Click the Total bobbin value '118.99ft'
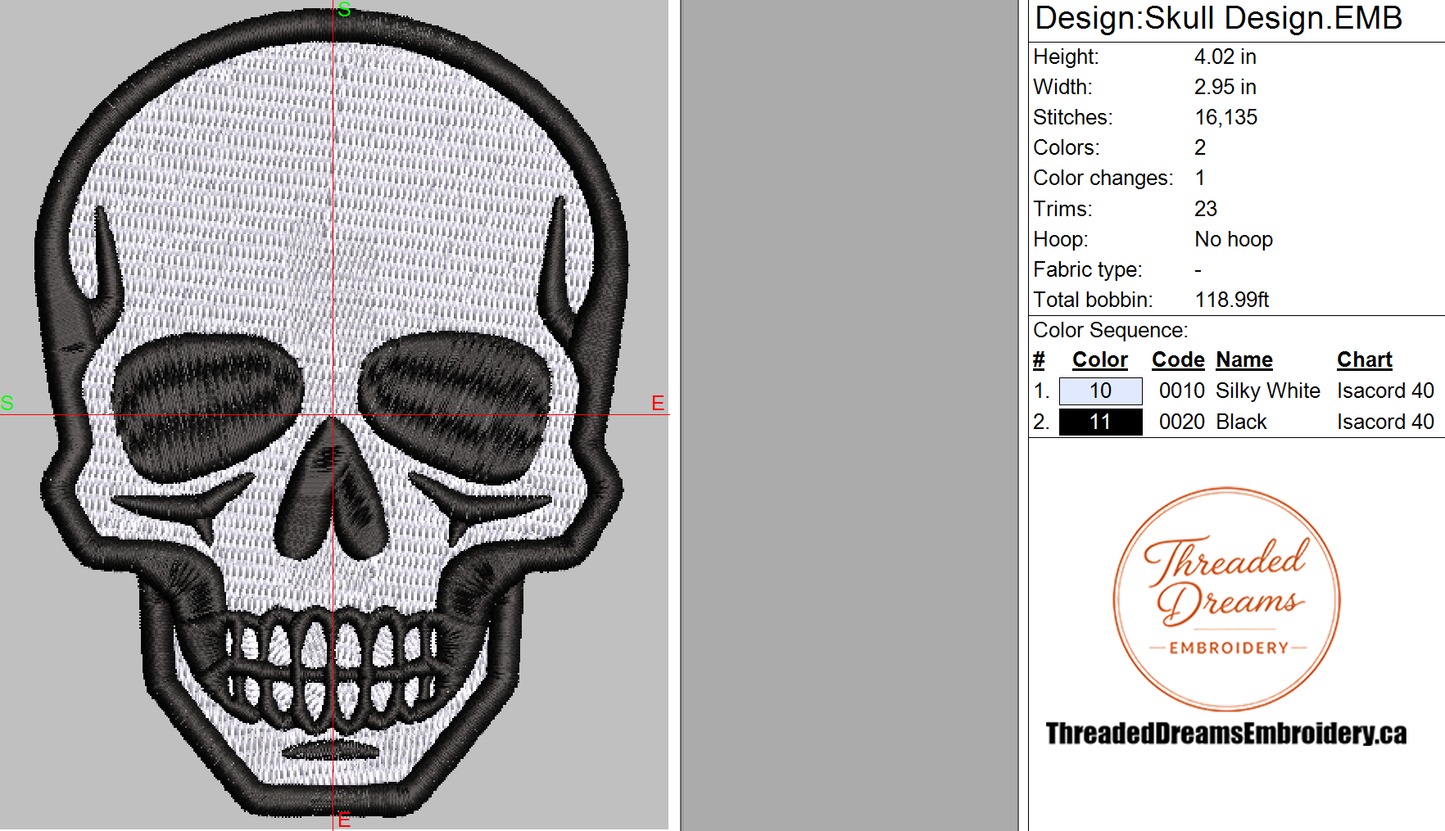Image resolution: width=1445 pixels, height=831 pixels. [x=1232, y=300]
